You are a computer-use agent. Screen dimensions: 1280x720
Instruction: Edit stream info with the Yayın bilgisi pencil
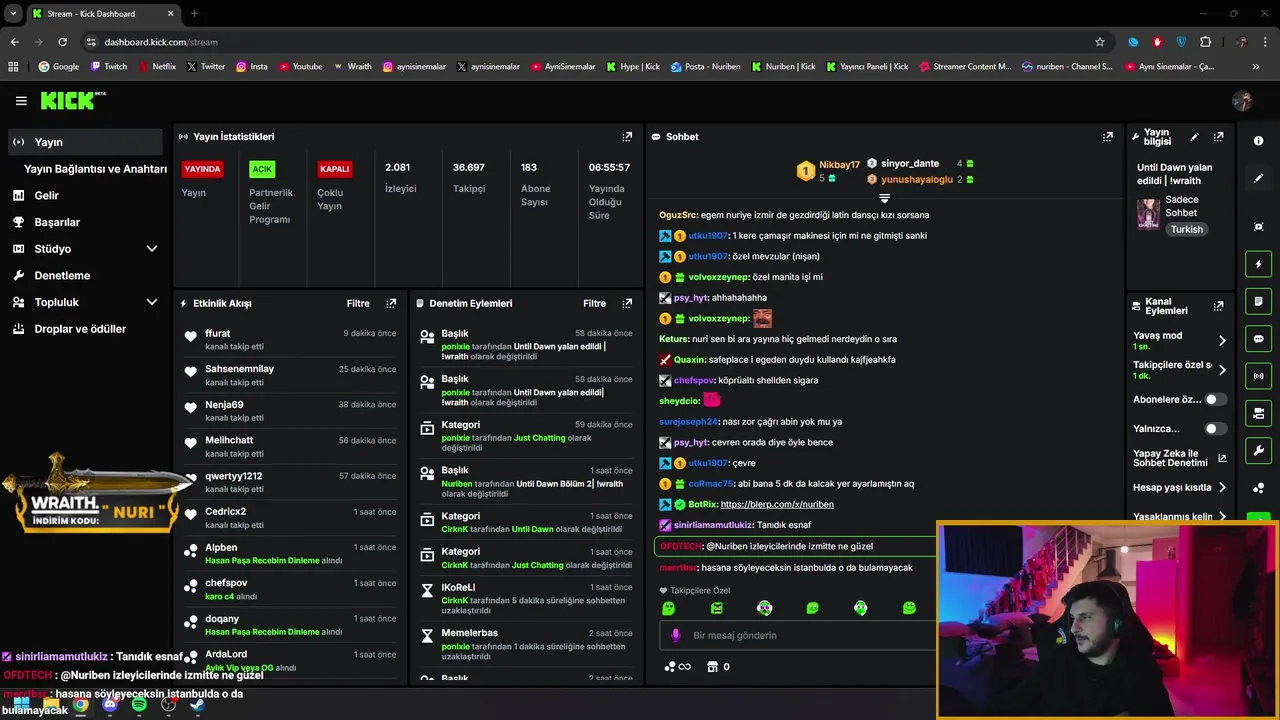point(1194,137)
